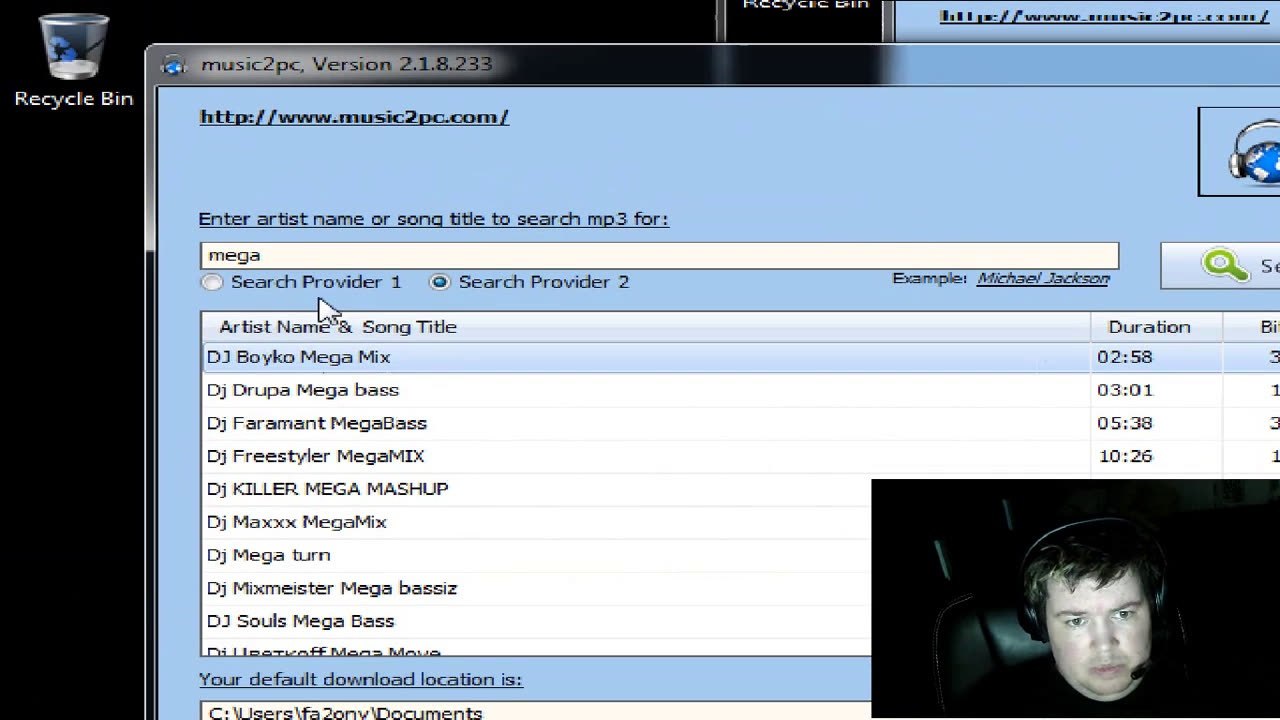Click the music2pc title bar app icon
The image size is (1280, 720).
click(174, 65)
